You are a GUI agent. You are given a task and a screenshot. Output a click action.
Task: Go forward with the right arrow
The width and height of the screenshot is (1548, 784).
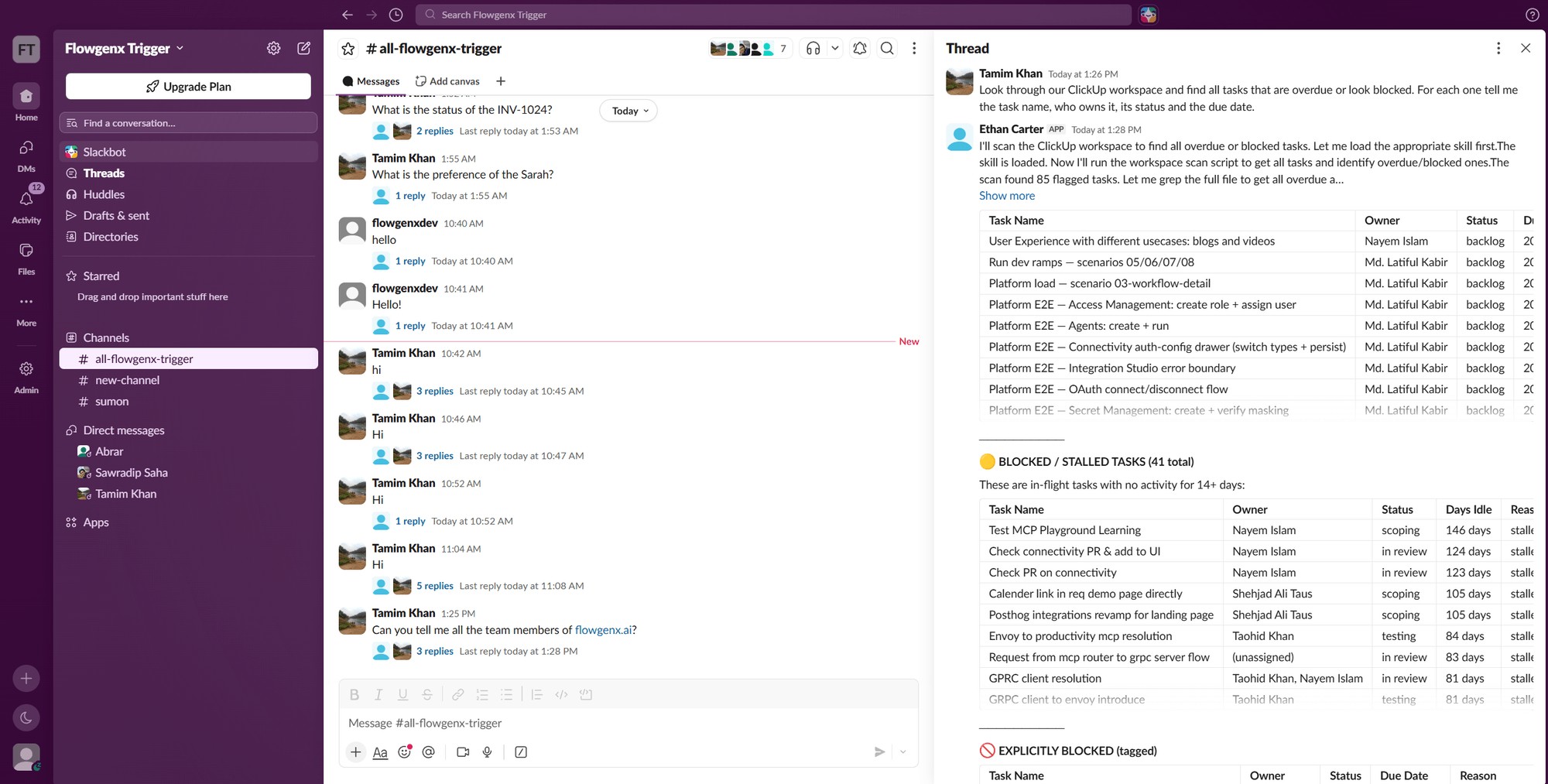pyautogui.click(x=372, y=15)
